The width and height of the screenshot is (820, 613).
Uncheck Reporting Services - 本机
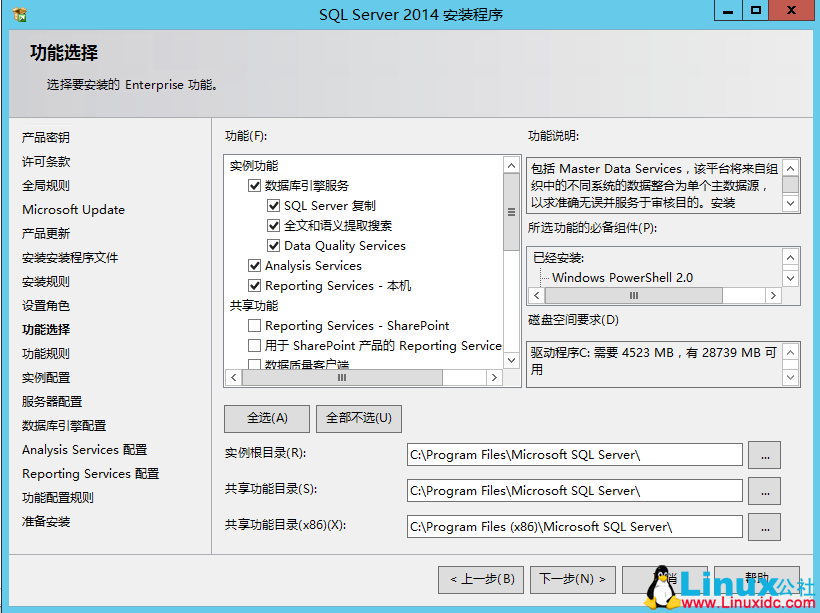256,286
